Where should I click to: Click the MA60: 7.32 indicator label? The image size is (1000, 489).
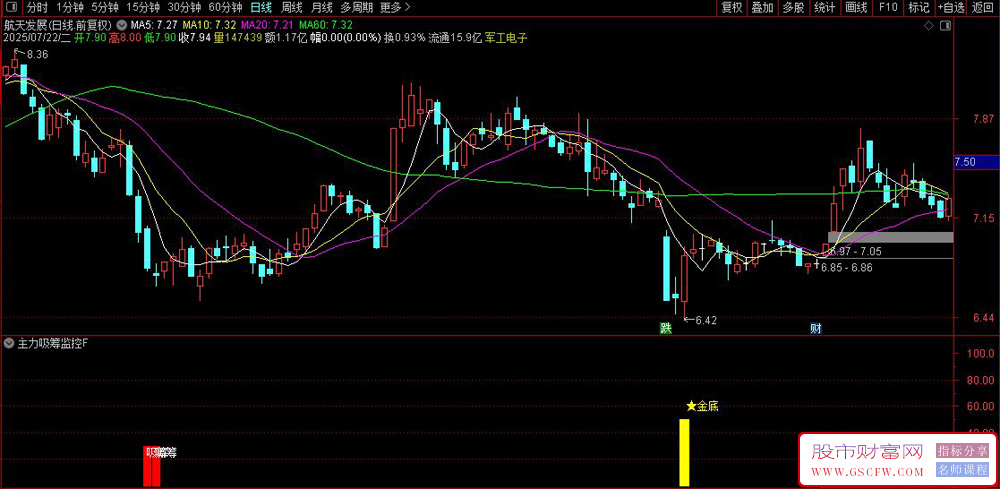click(x=325, y=25)
